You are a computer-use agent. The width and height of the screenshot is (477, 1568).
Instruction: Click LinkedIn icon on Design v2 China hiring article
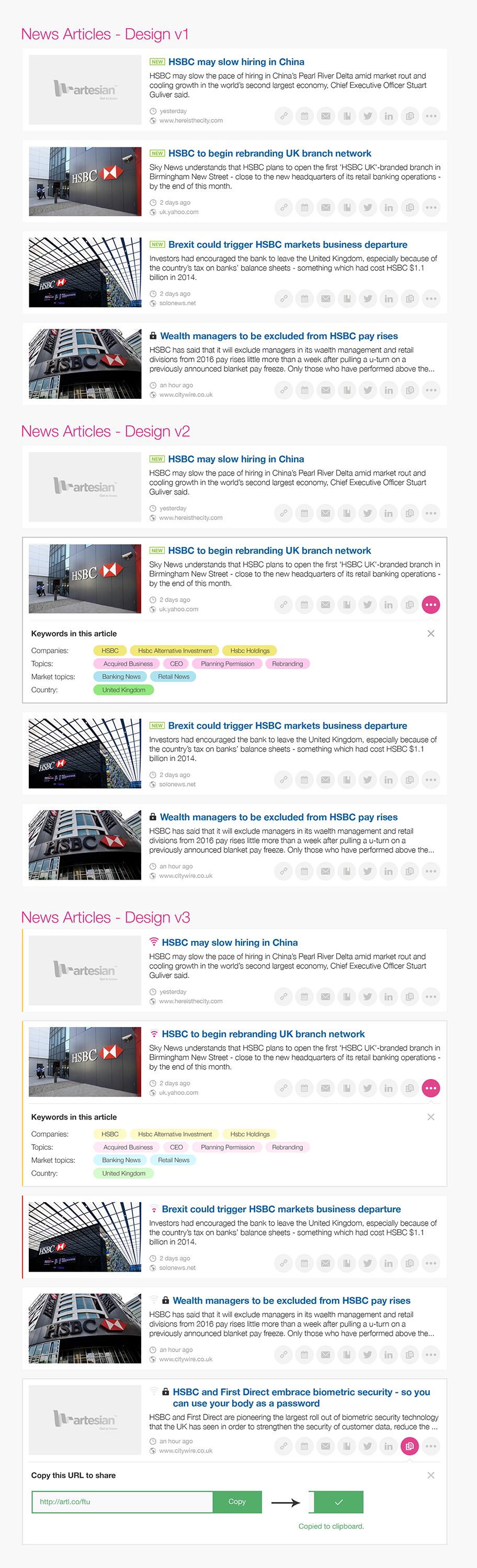click(389, 513)
